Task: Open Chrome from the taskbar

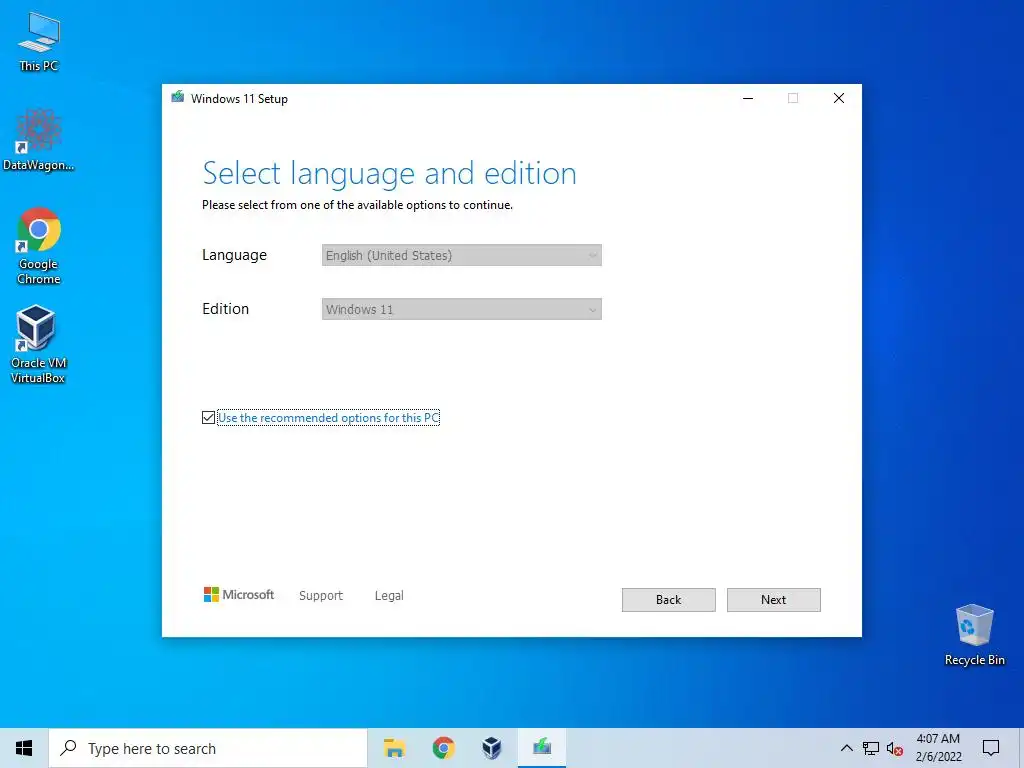Action: (443, 748)
